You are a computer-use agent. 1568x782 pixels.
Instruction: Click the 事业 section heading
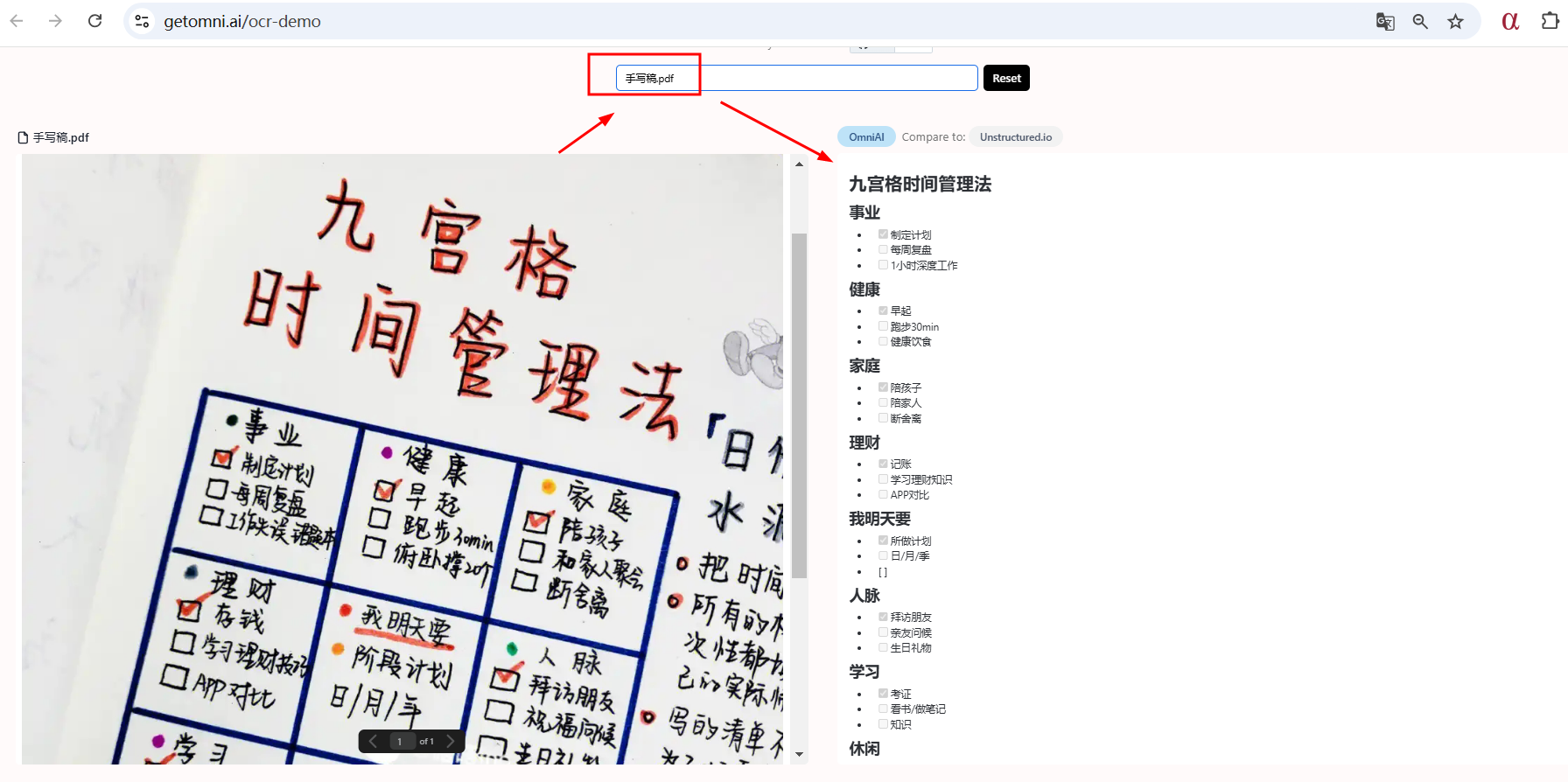[864, 212]
